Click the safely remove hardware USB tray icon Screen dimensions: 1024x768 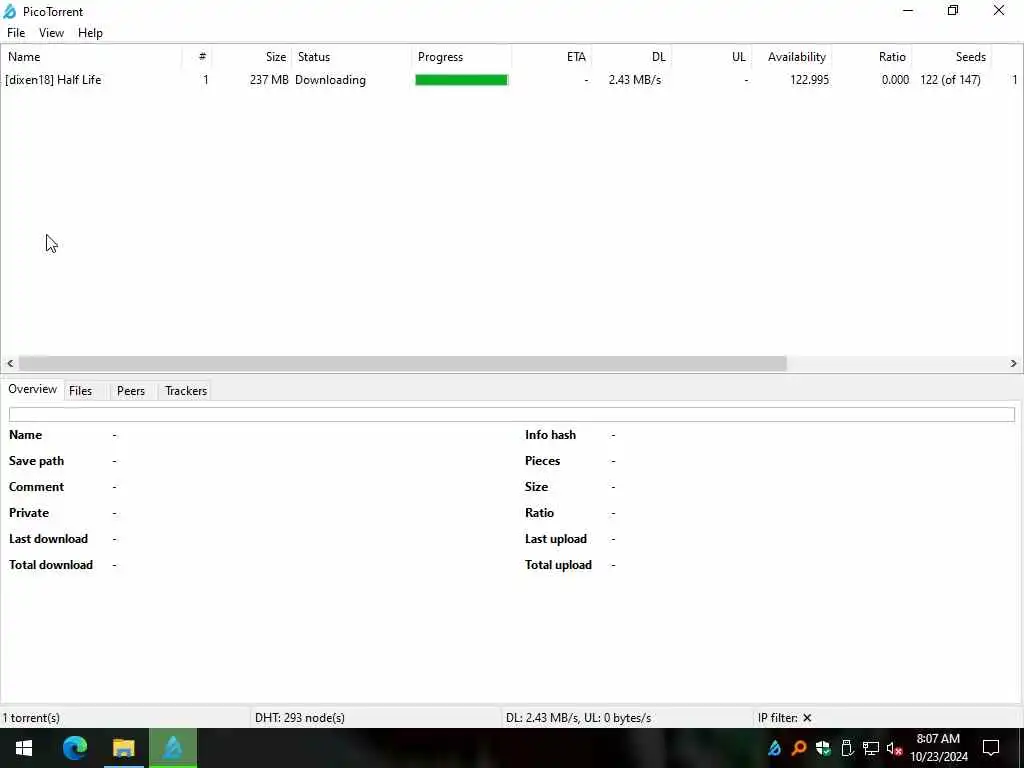click(847, 748)
